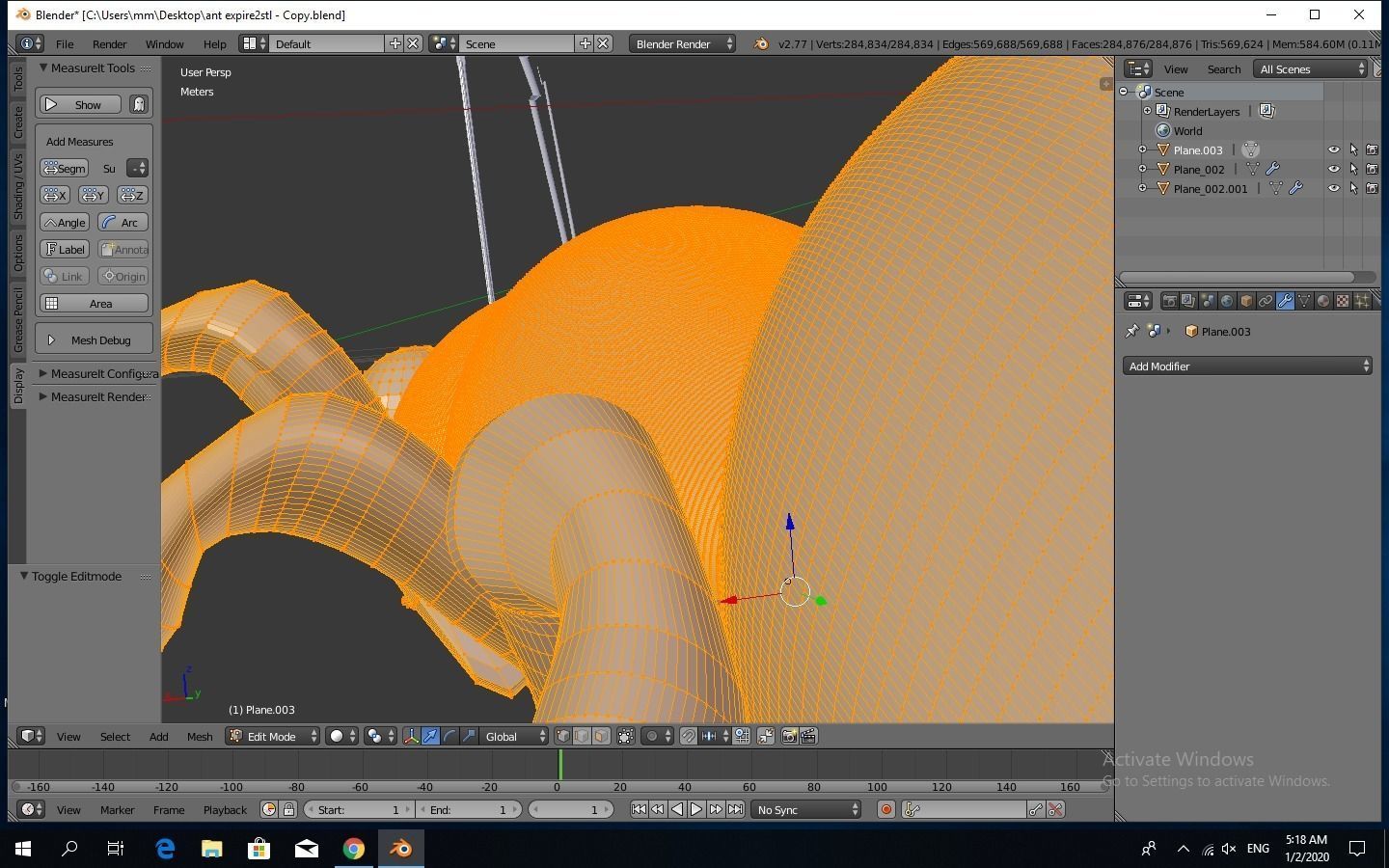Enable the 3D transform manipulator icon
Image resolution: width=1389 pixels, height=868 pixels.
pos(412,737)
